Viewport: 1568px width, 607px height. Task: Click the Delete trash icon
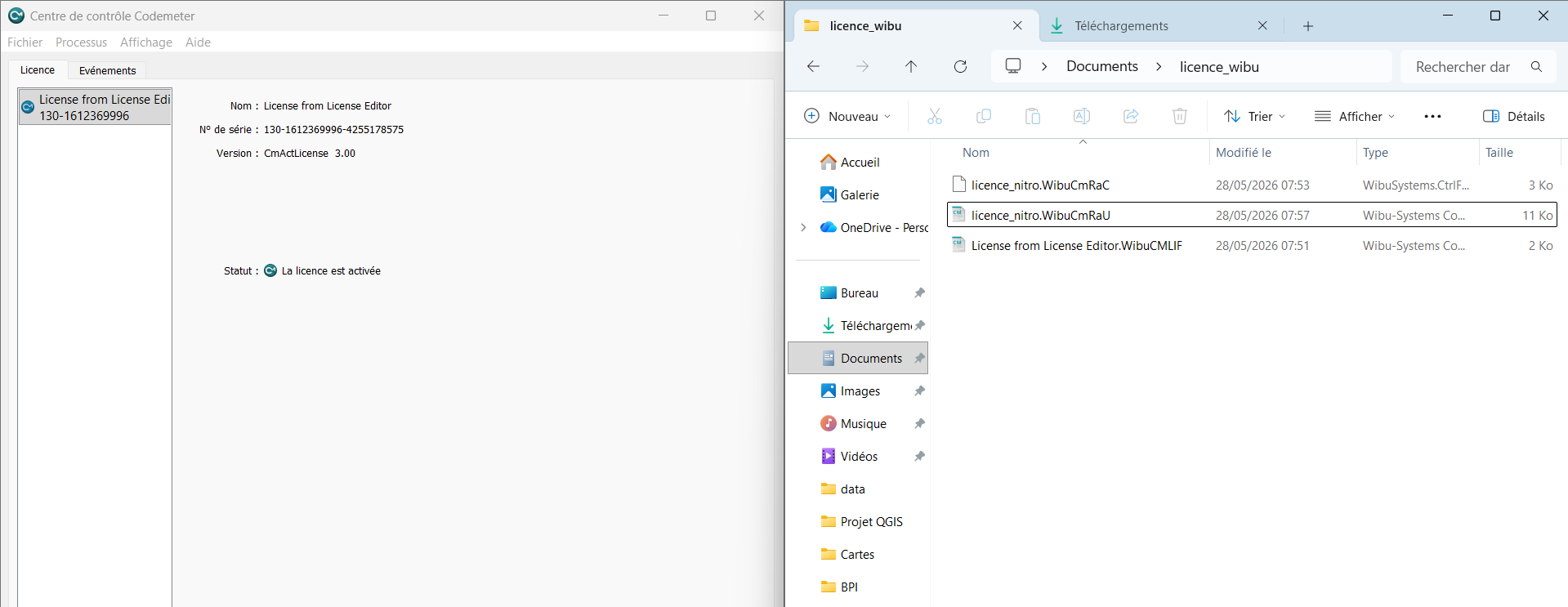point(1180,116)
